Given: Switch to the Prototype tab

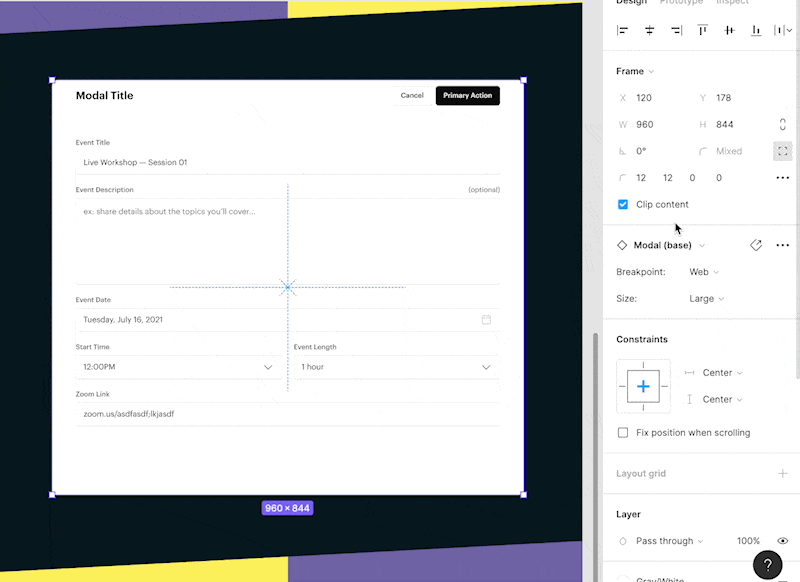Looking at the screenshot, I should pyautogui.click(x=679, y=2).
